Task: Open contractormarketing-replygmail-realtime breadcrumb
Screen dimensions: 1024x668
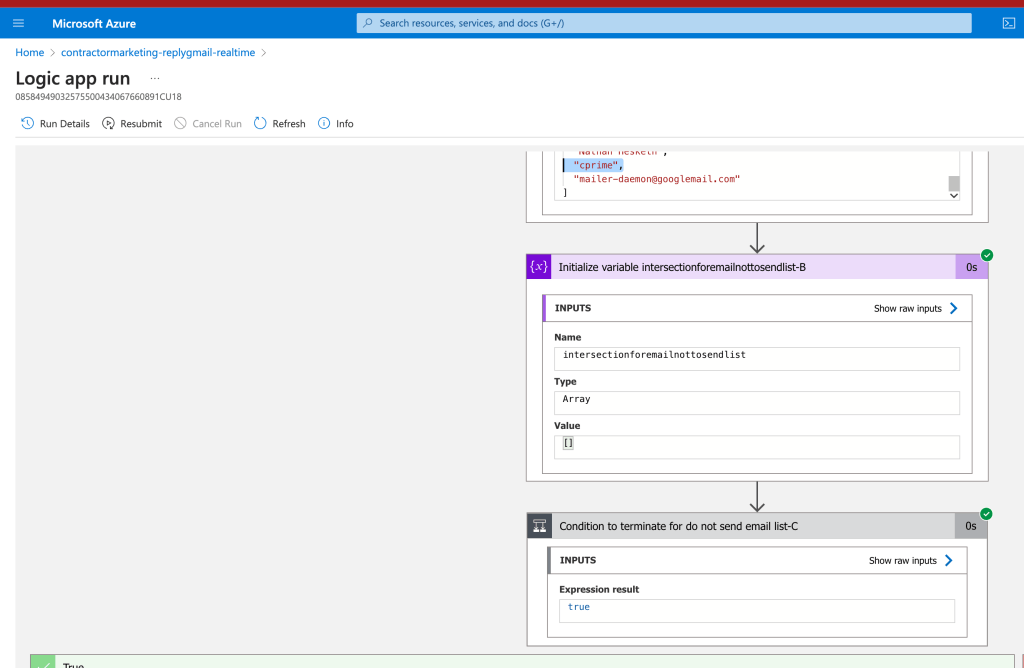Action: pos(158,52)
